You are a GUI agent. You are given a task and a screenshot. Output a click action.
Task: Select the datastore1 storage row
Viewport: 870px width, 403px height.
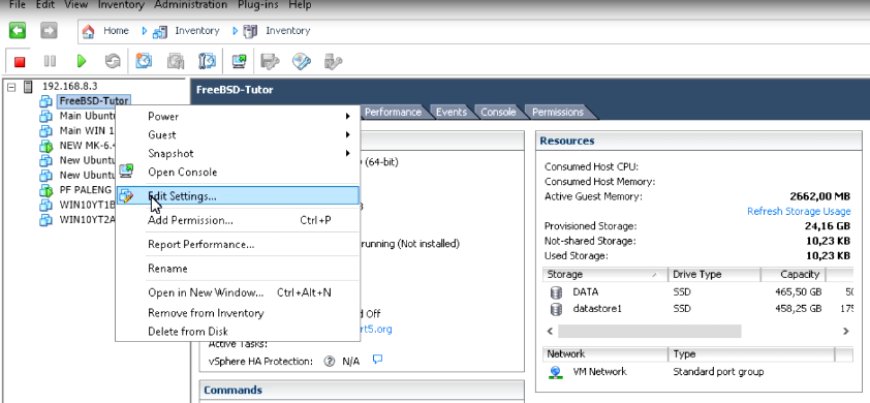(x=698, y=309)
